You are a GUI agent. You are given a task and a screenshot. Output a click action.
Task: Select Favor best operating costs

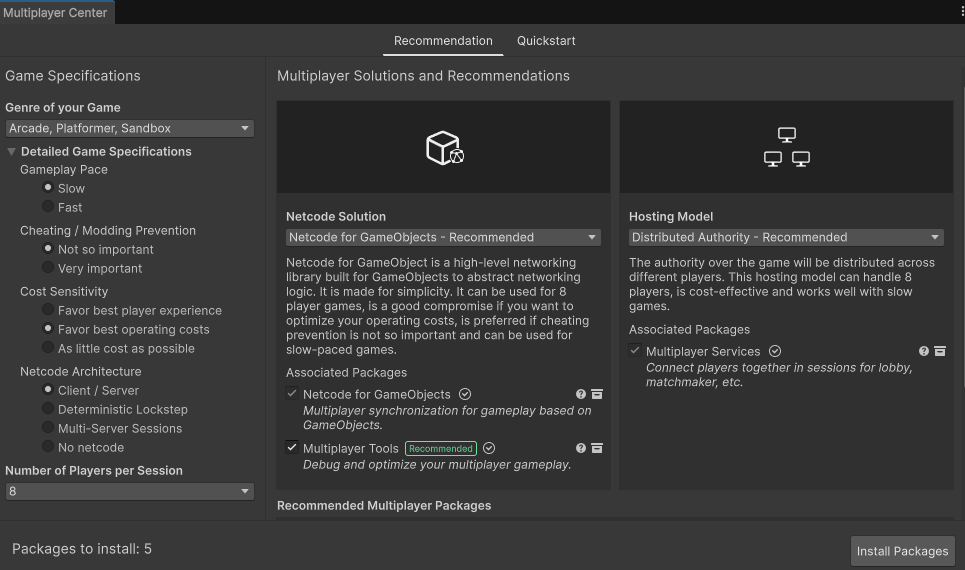(x=48, y=329)
